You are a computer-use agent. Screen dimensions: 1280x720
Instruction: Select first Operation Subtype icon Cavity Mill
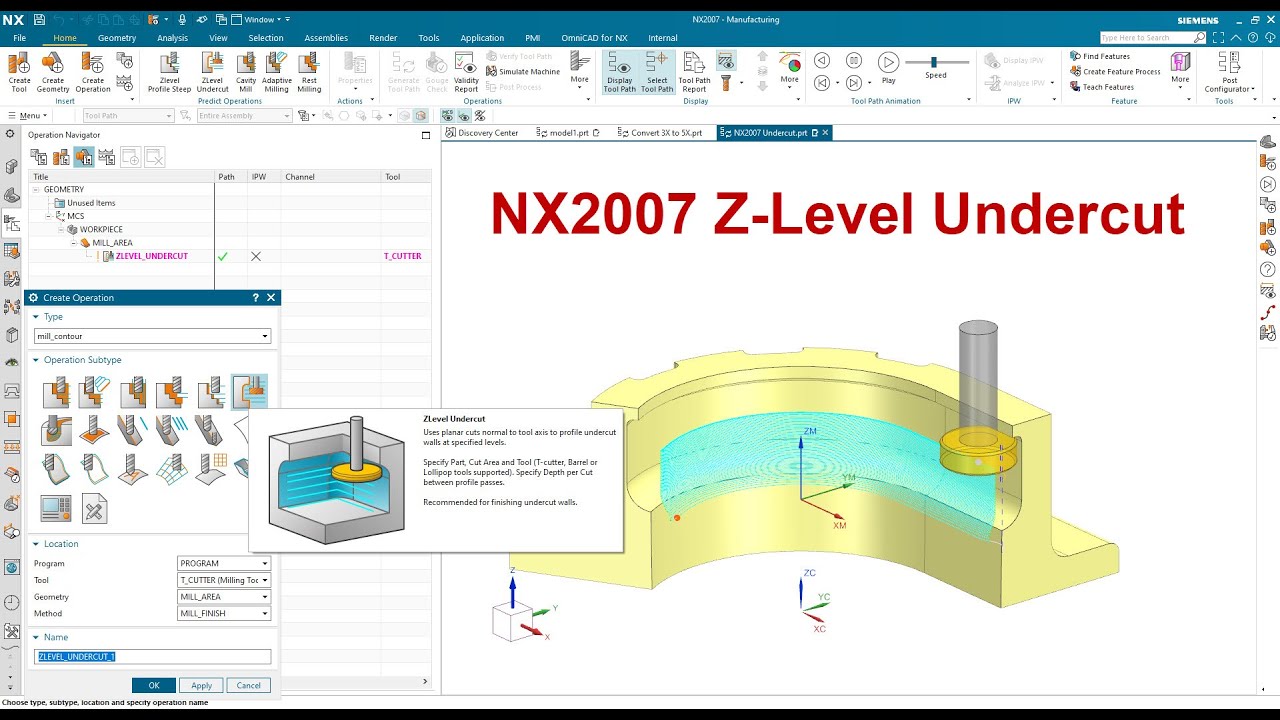coord(56,391)
